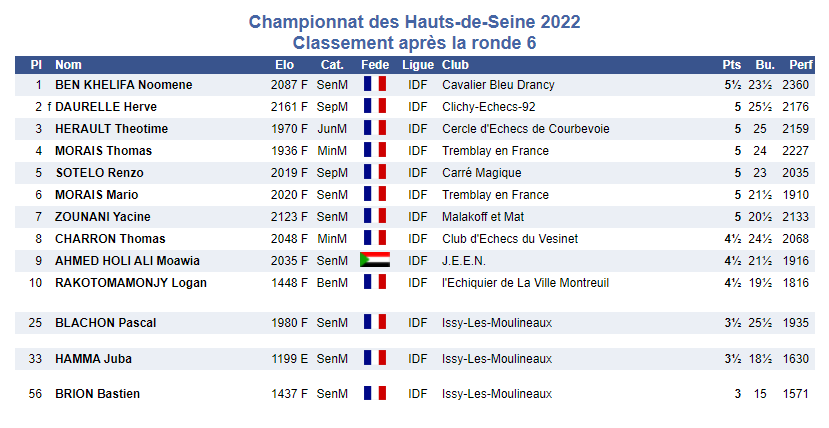829x428 pixels.
Task: Click the Perf column header
Action: pos(800,65)
